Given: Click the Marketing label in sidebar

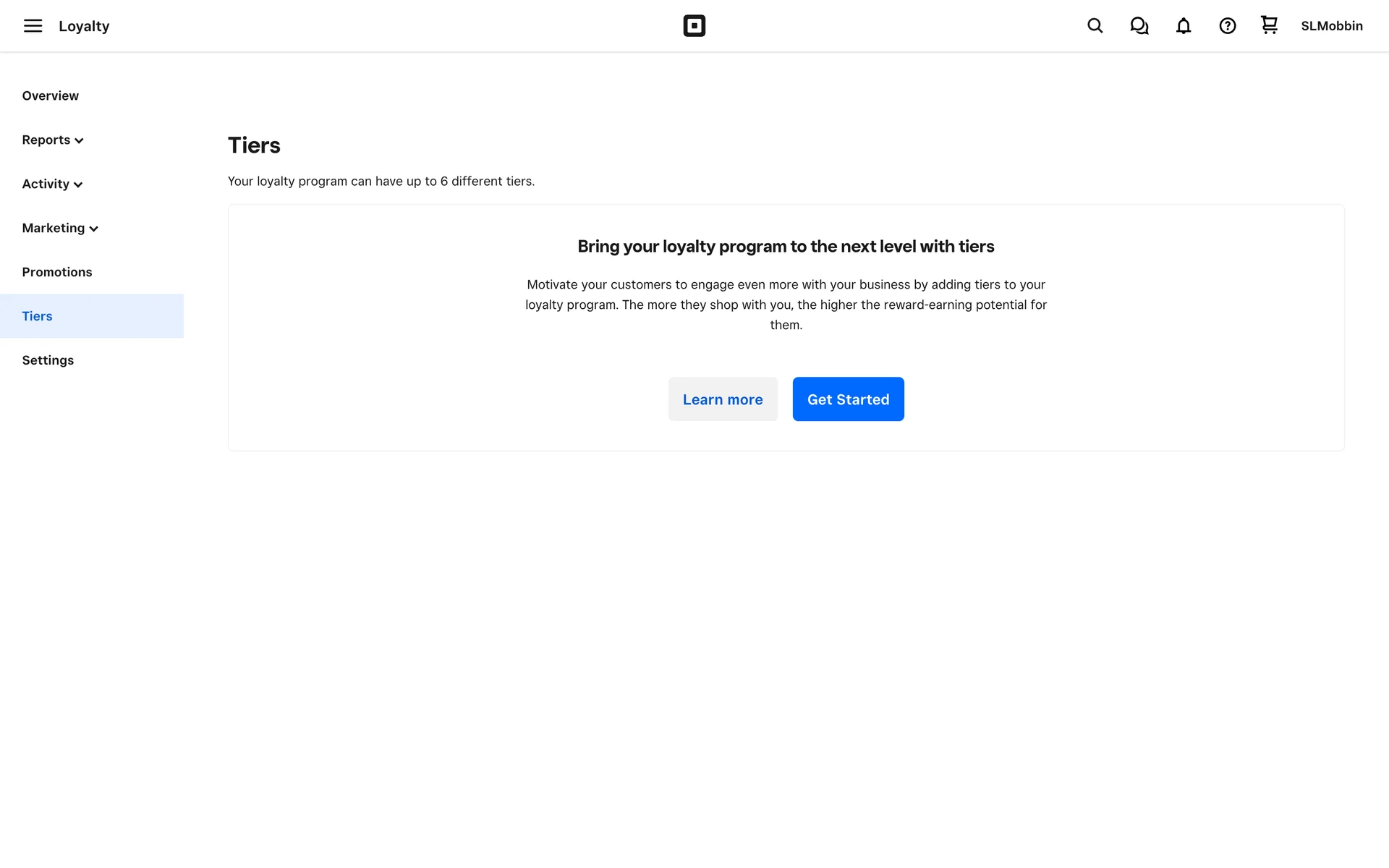Looking at the screenshot, I should 53,228.
